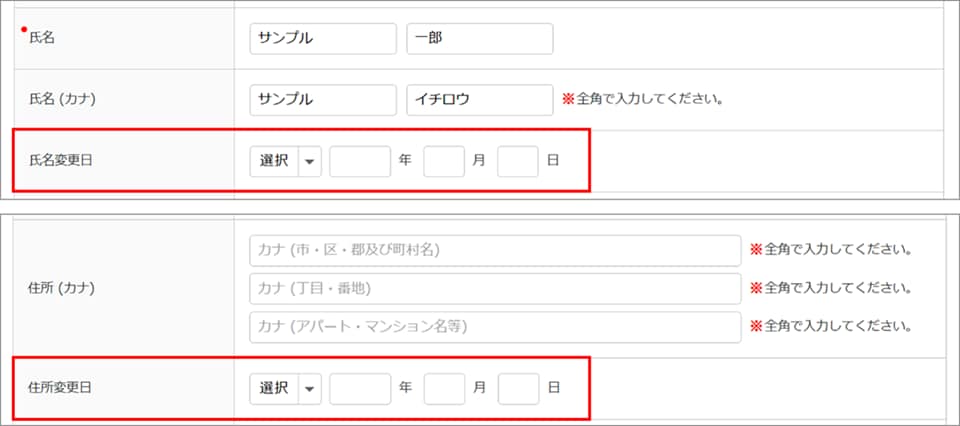Select the カナ (市・区・郡及び町村名) address field
The height and width of the screenshot is (426, 960).
495,250
